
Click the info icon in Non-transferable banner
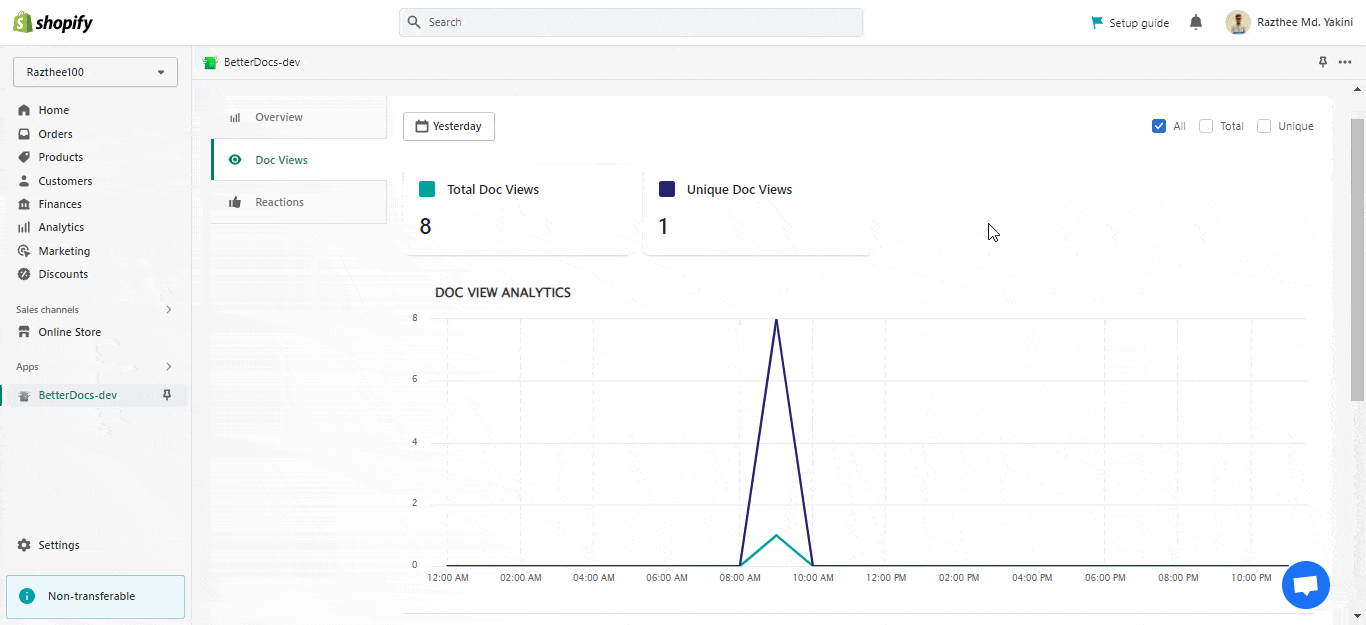tap(27, 596)
